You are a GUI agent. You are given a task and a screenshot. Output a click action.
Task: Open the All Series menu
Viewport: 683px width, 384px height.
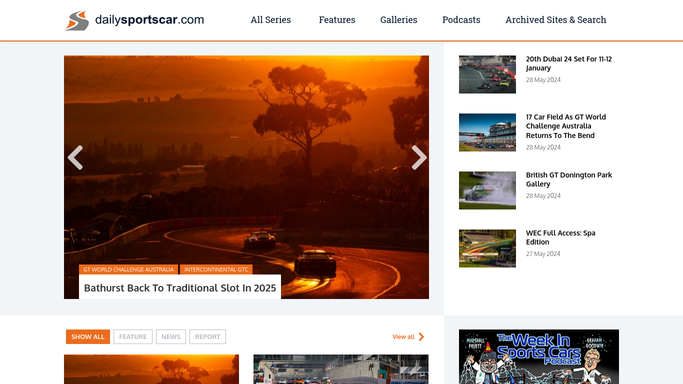[270, 20]
